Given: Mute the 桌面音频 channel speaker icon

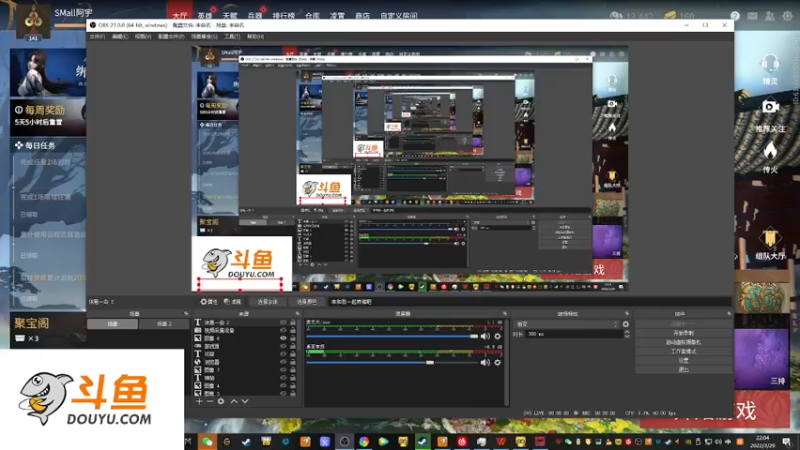Looking at the screenshot, I should 485,362.
